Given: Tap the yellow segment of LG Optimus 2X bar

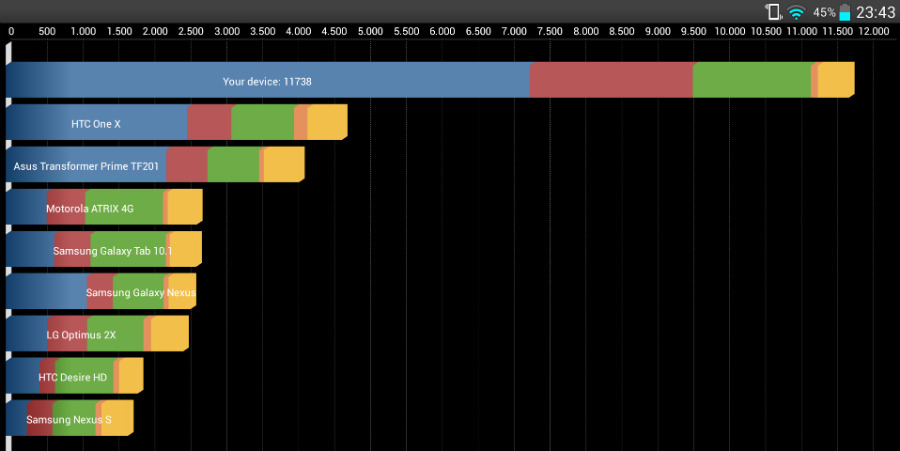Looking at the screenshot, I should pos(170,334).
